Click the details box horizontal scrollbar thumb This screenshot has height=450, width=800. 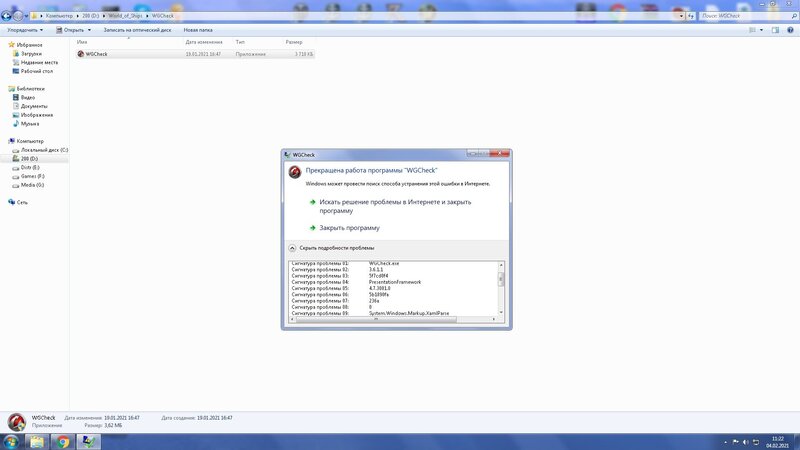click(376, 319)
